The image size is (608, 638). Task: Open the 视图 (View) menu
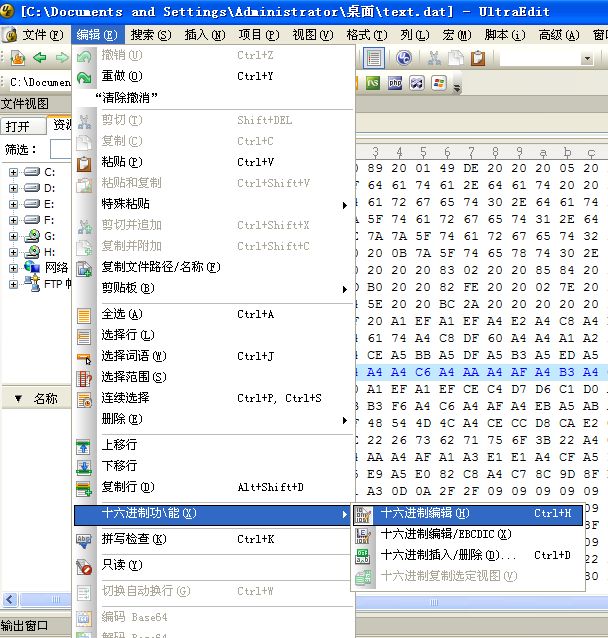point(313,35)
